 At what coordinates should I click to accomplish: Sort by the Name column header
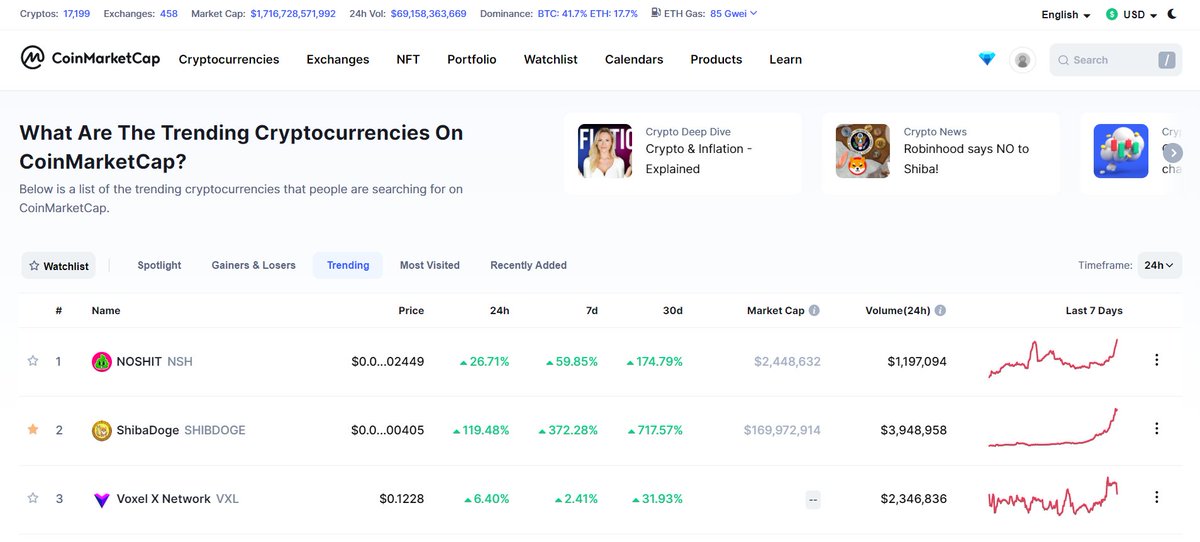click(106, 311)
